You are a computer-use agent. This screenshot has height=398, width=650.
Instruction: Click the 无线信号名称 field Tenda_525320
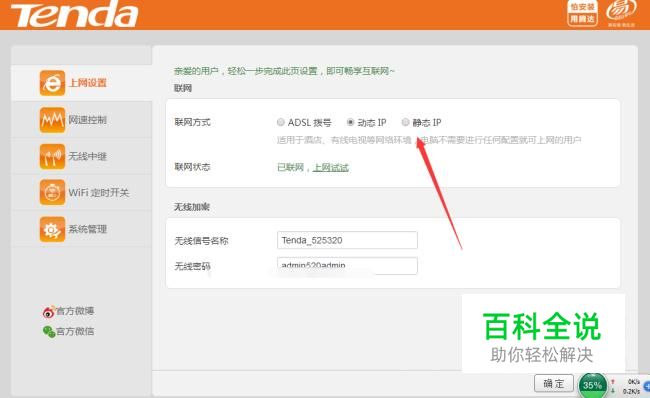click(347, 240)
